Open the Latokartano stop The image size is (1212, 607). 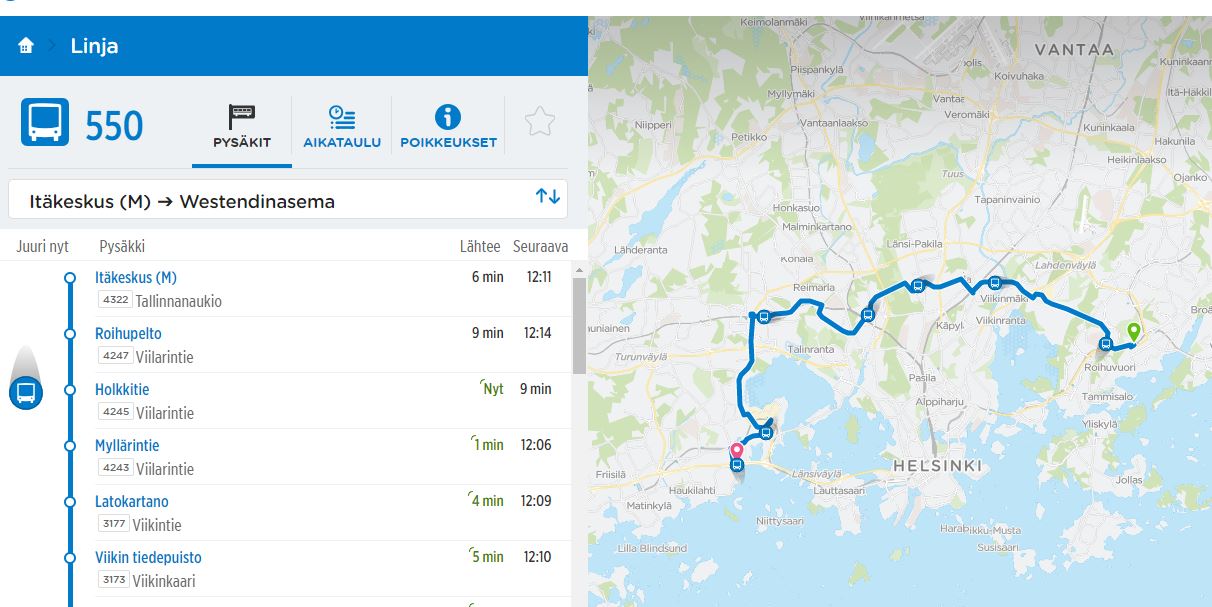tap(132, 501)
